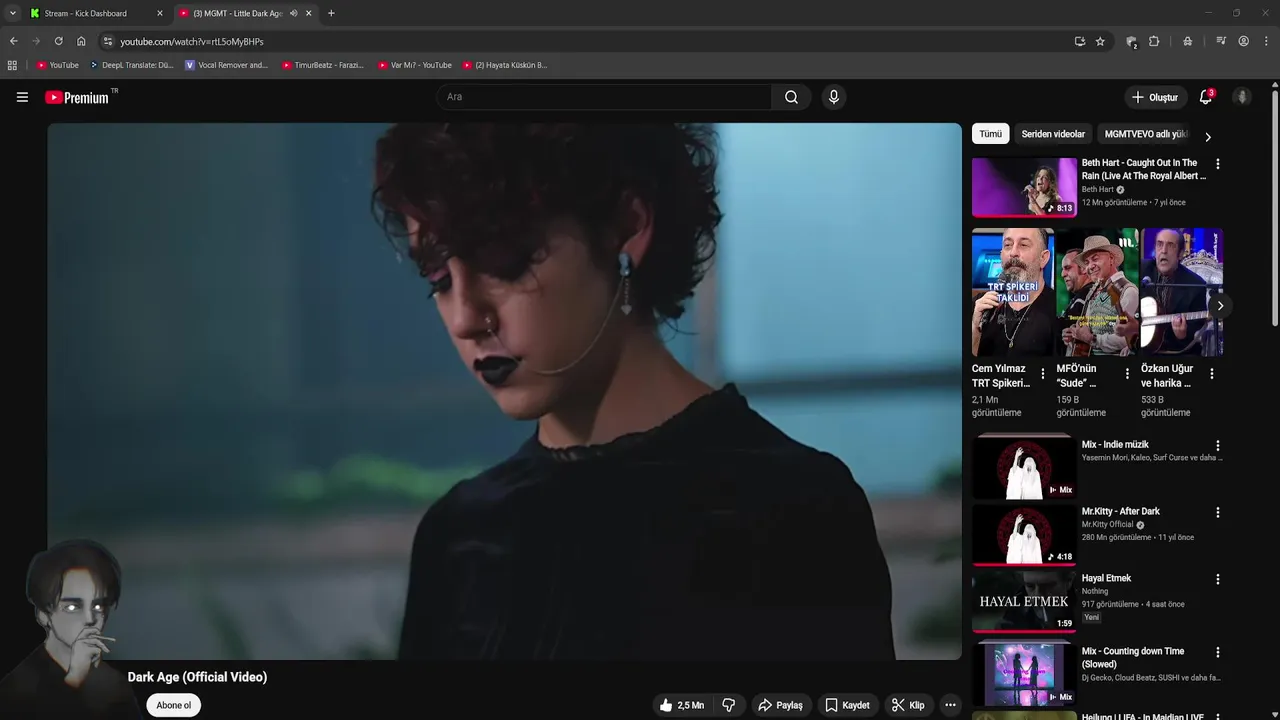This screenshot has height=720, width=1280.
Task: Reload the page in browser toolbar
Action: click(x=58, y=41)
